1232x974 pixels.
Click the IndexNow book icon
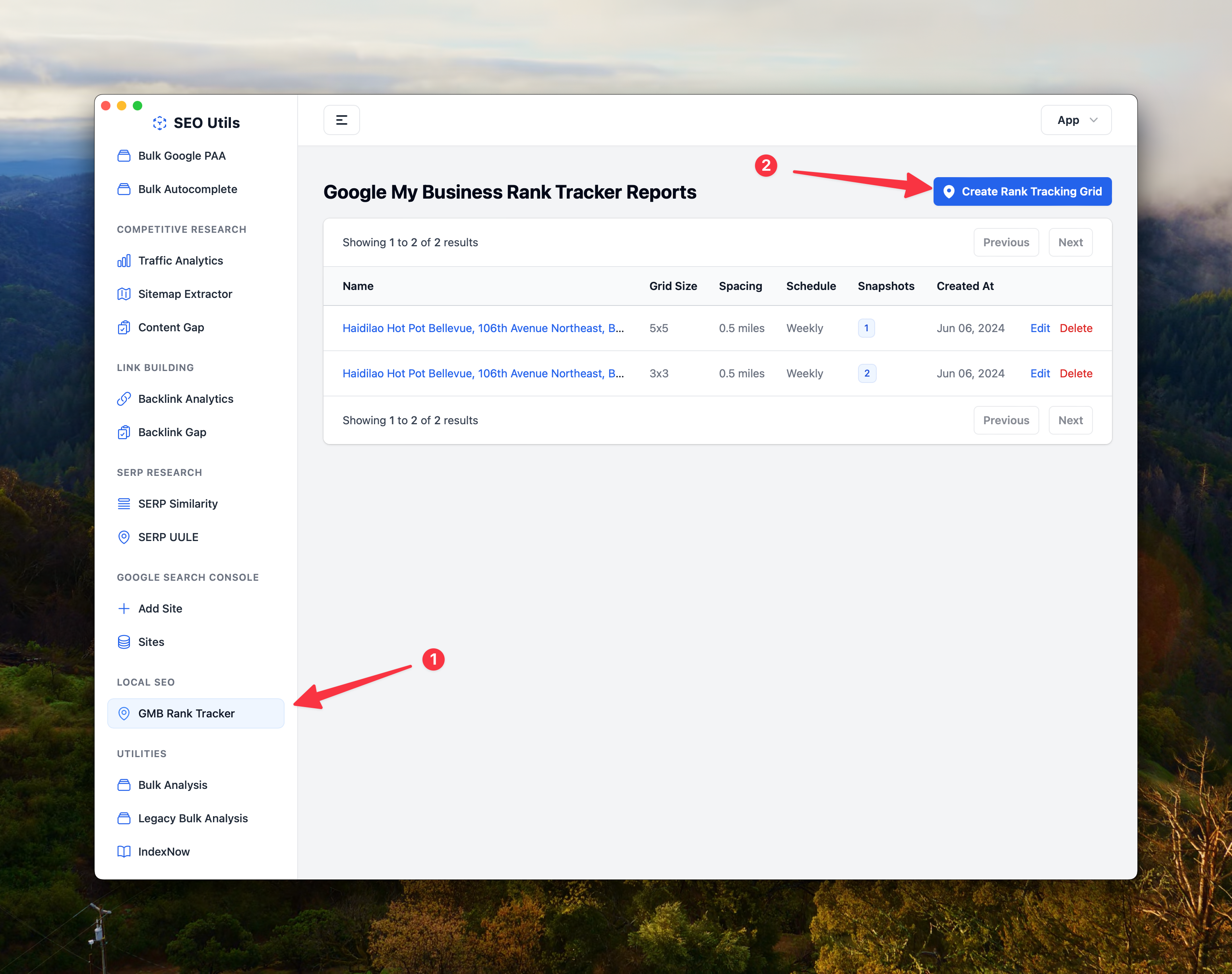[x=124, y=852]
